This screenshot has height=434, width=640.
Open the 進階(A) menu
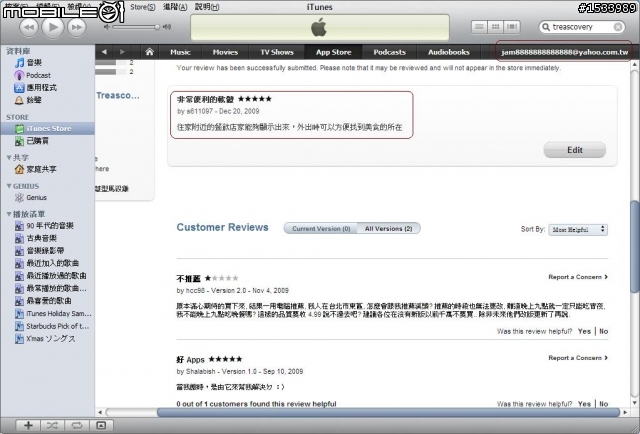(175, 7)
